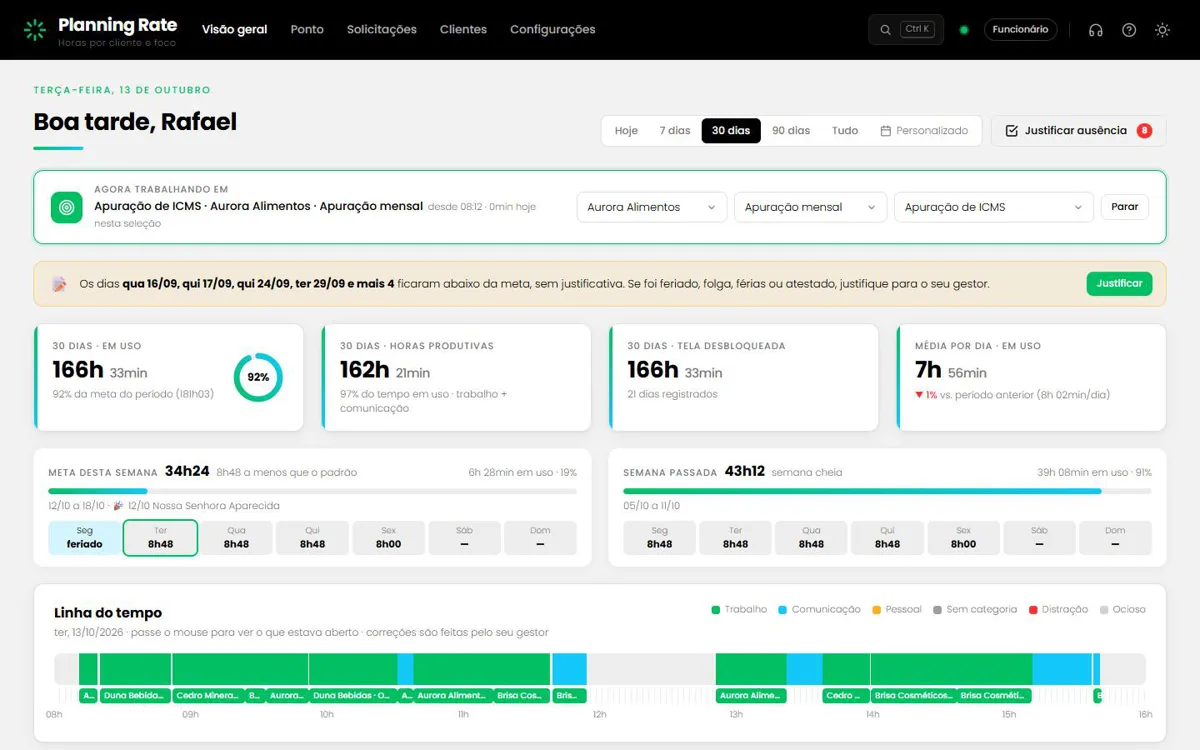Click the calendar icon beside Personalizado
The height and width of the screenshot is (750, 1200).
click(x=886, y=131)
